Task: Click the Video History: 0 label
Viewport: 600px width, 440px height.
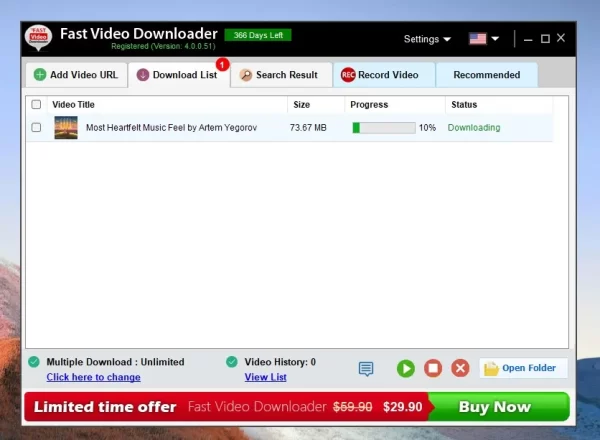Action: 280,362
